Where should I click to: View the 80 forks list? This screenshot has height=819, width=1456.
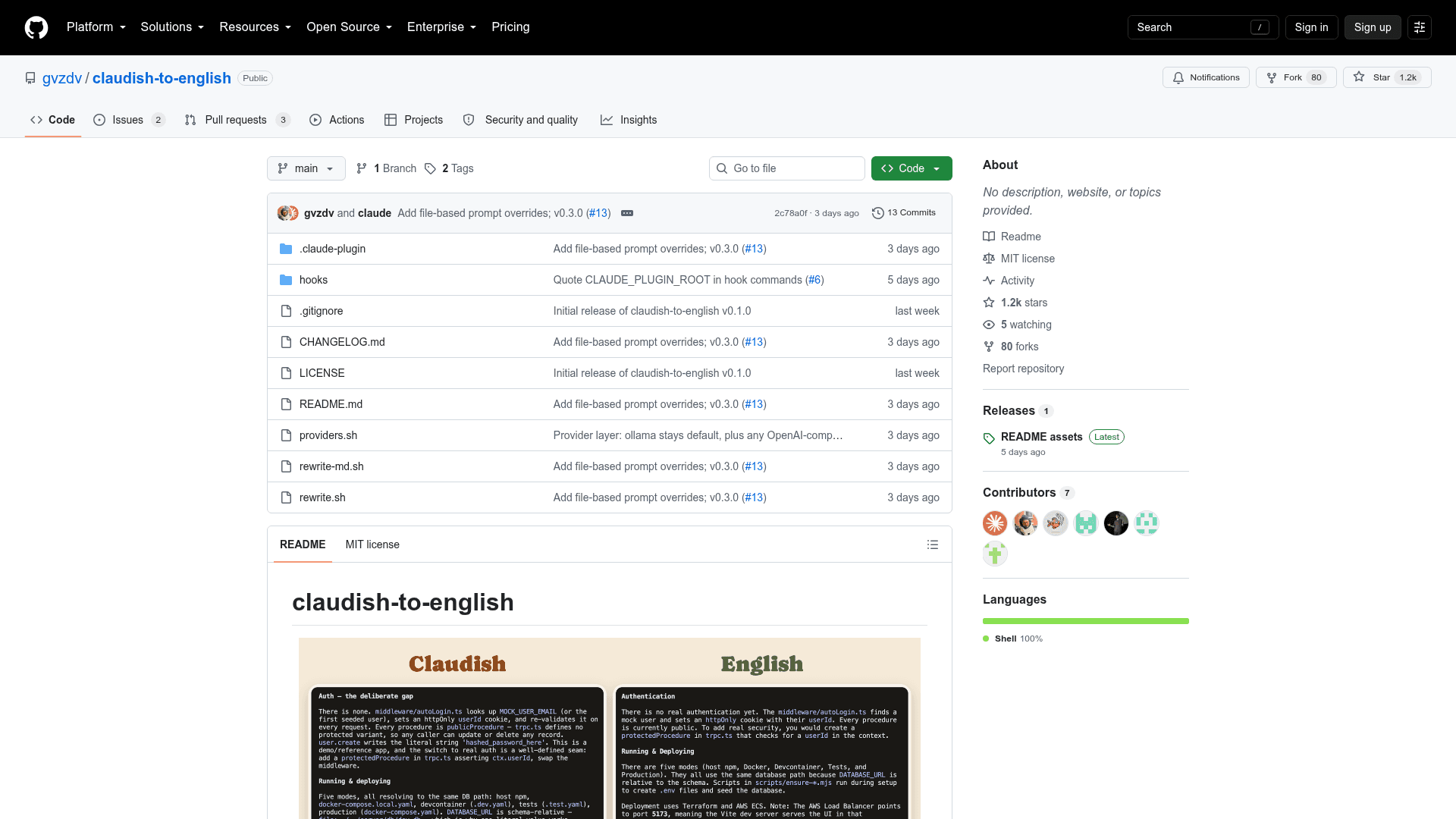point(1011,347)
